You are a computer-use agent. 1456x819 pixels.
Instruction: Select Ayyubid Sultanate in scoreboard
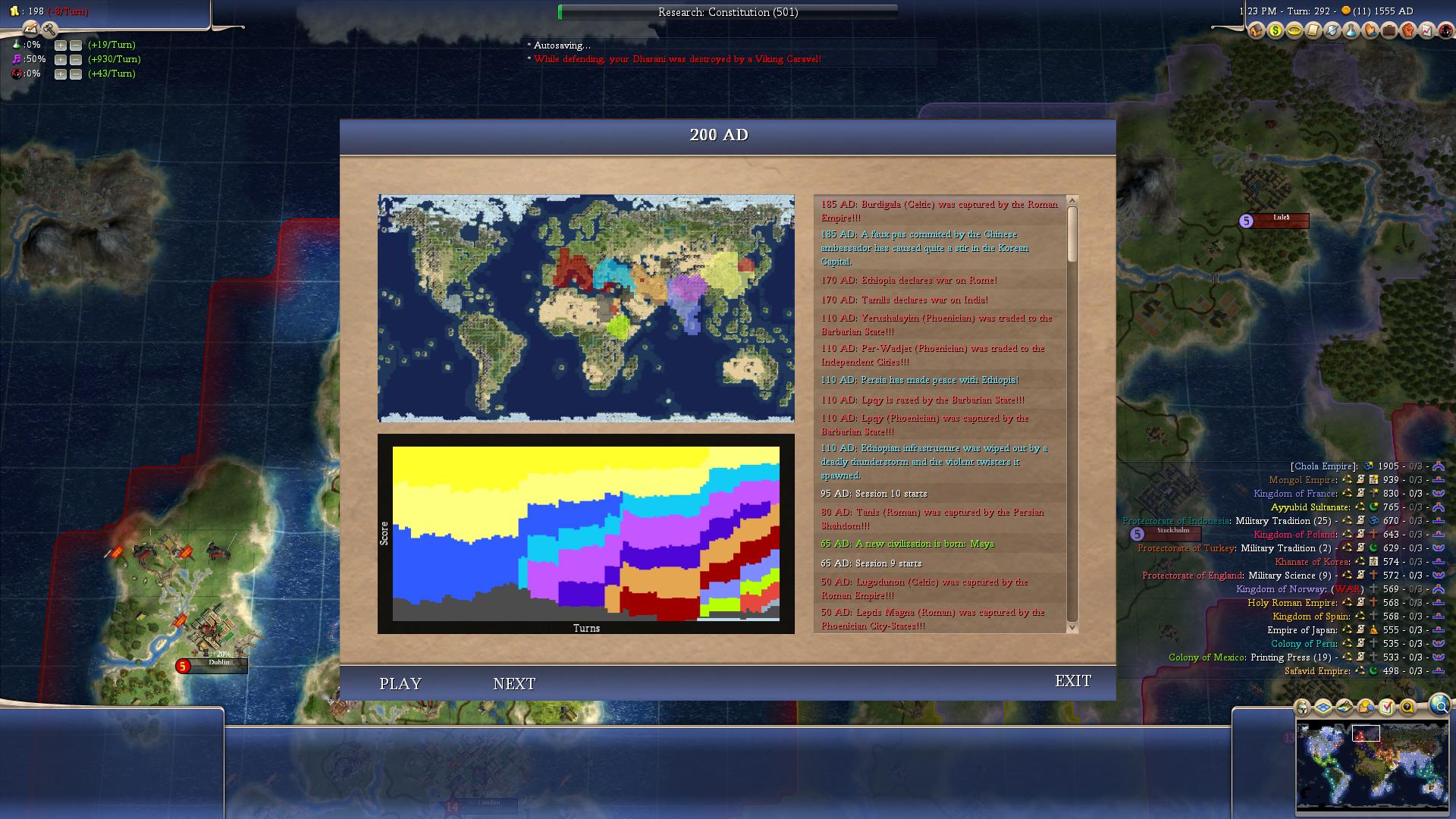point(1310,507)
